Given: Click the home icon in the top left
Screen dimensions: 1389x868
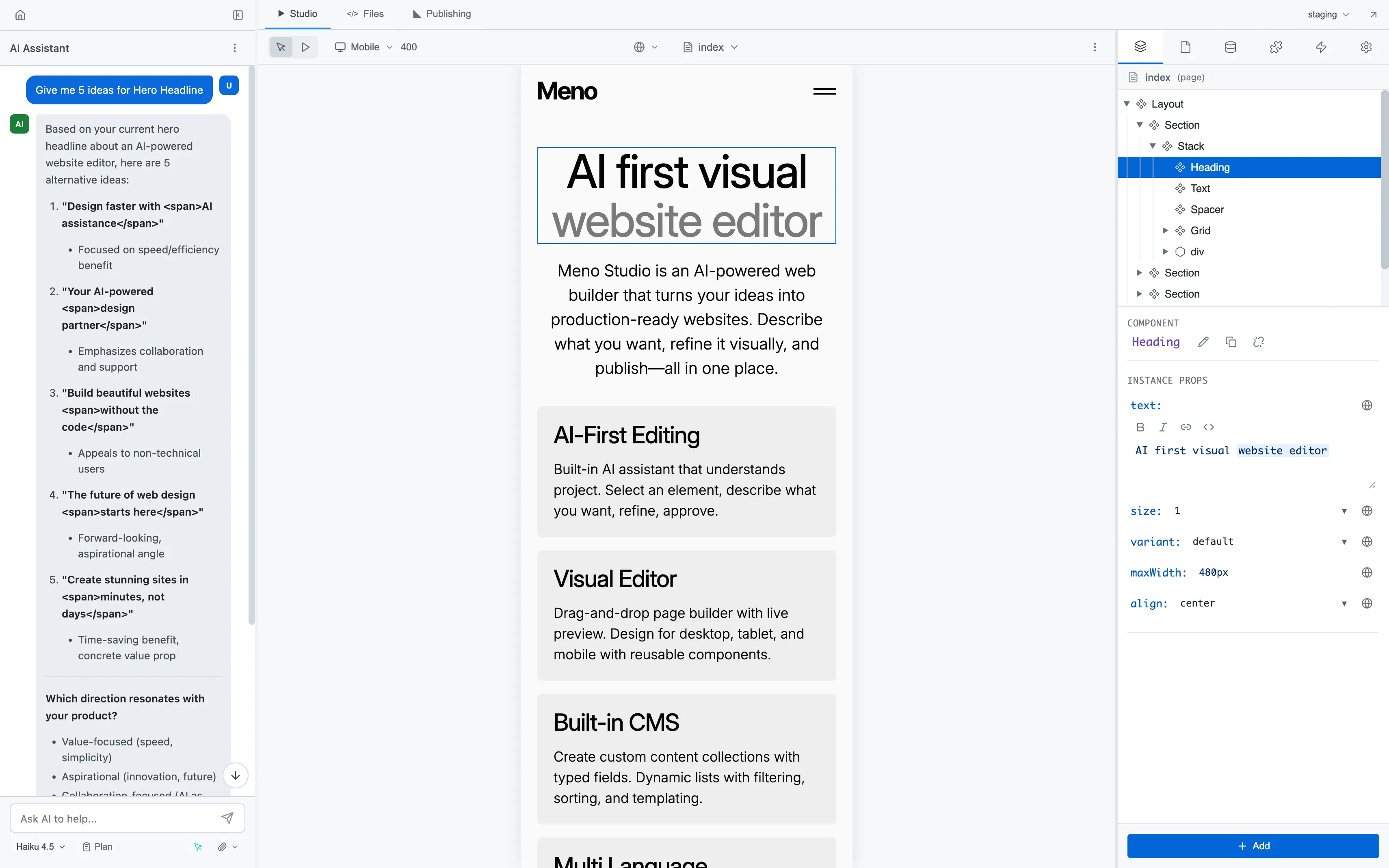Looking at the screenshot, I should tap(20, 15).
